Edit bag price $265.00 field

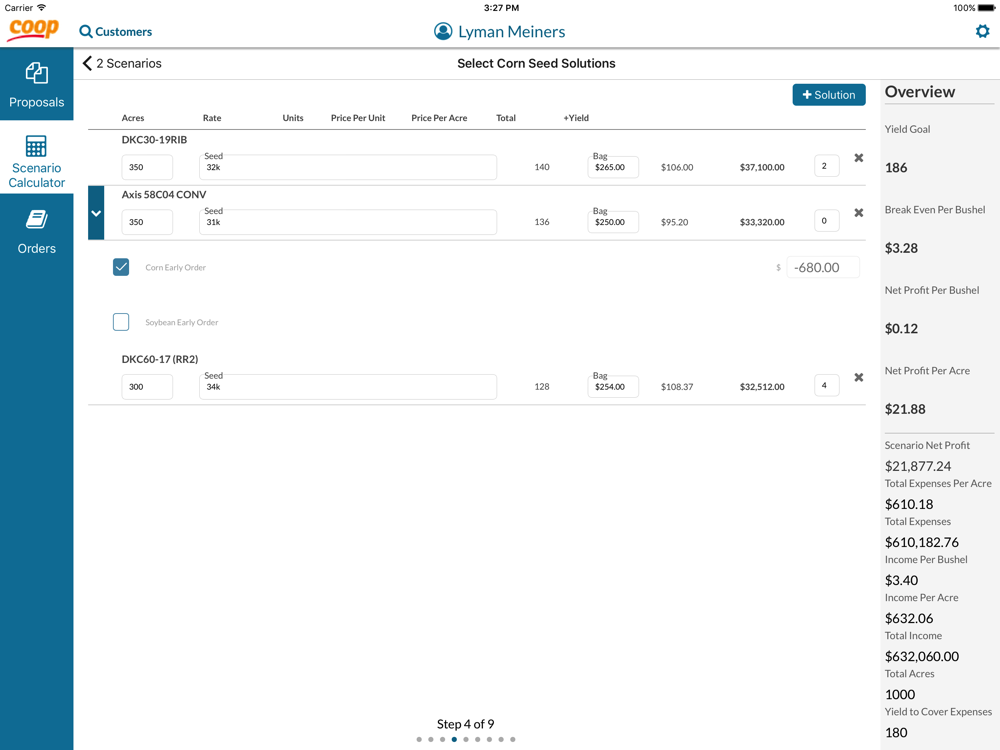click(x=612, y=167)
